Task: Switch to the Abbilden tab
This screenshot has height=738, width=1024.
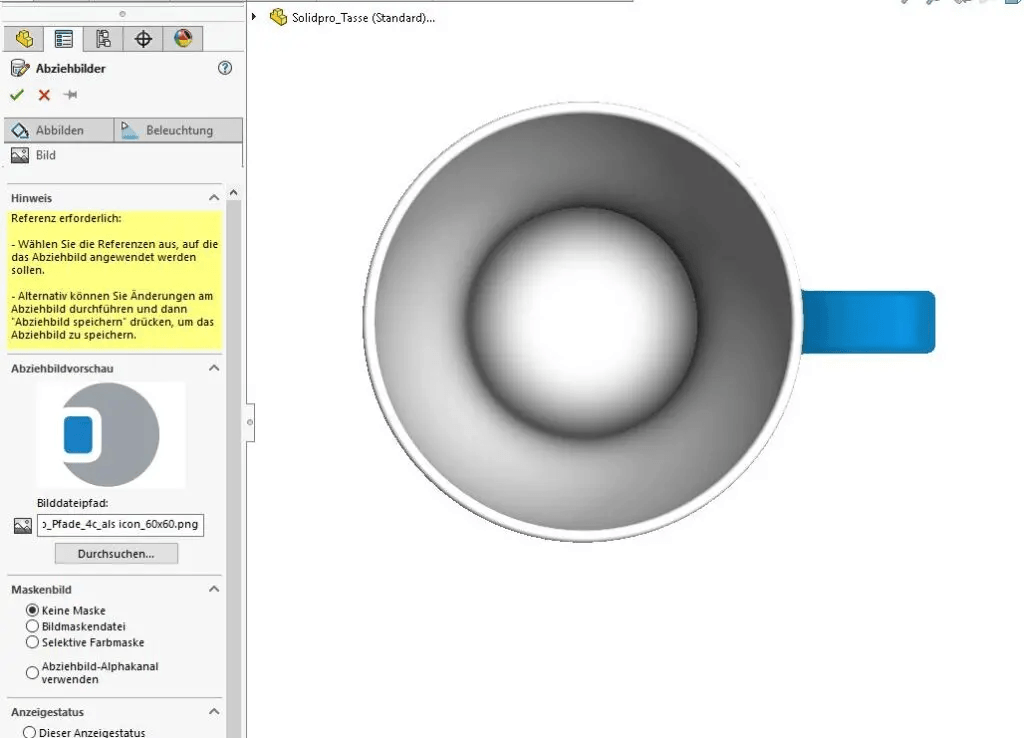Action: 59,130
